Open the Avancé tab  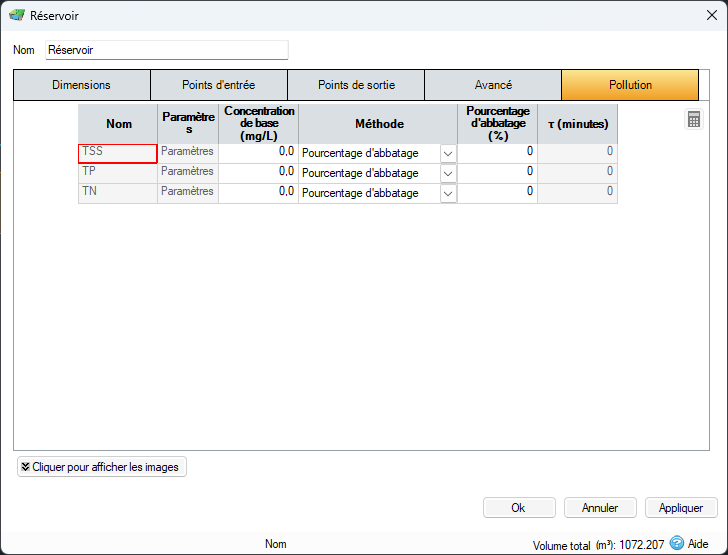[x=493, y=85]
